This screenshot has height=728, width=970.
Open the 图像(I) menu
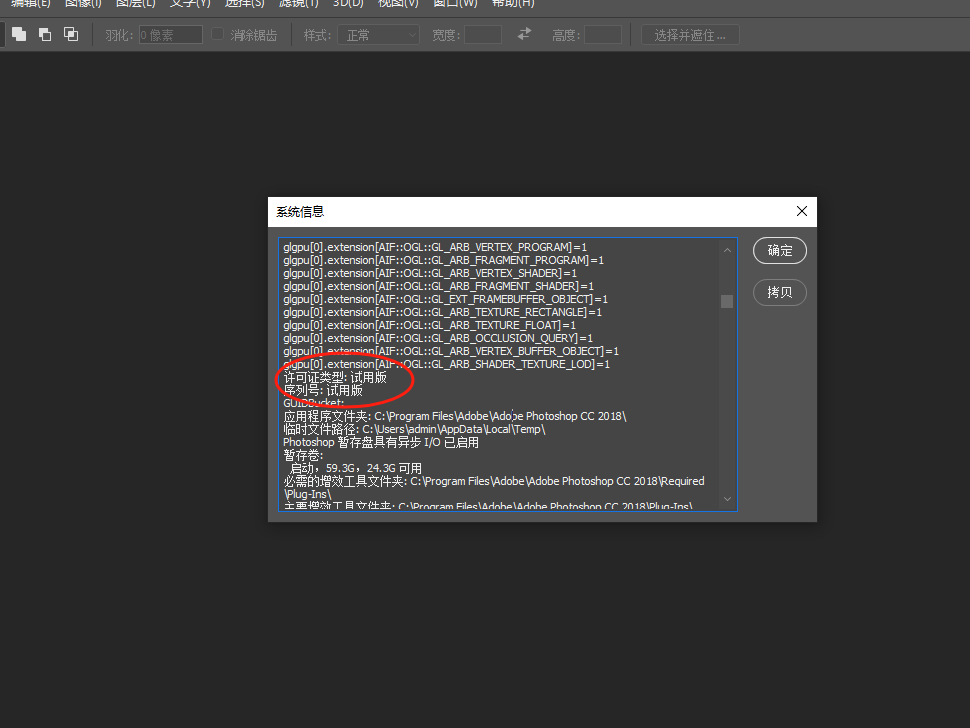pyautogui.click(x=83, y=4)
